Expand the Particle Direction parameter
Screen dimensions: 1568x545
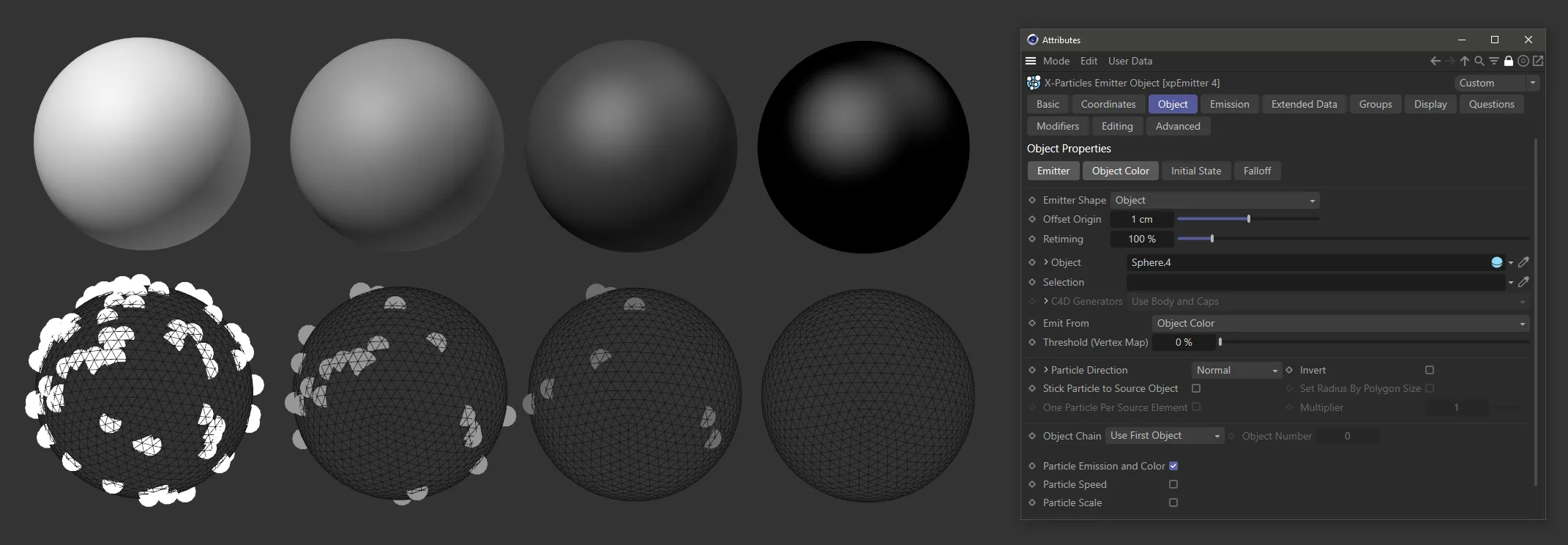[x=1046, y=369]
